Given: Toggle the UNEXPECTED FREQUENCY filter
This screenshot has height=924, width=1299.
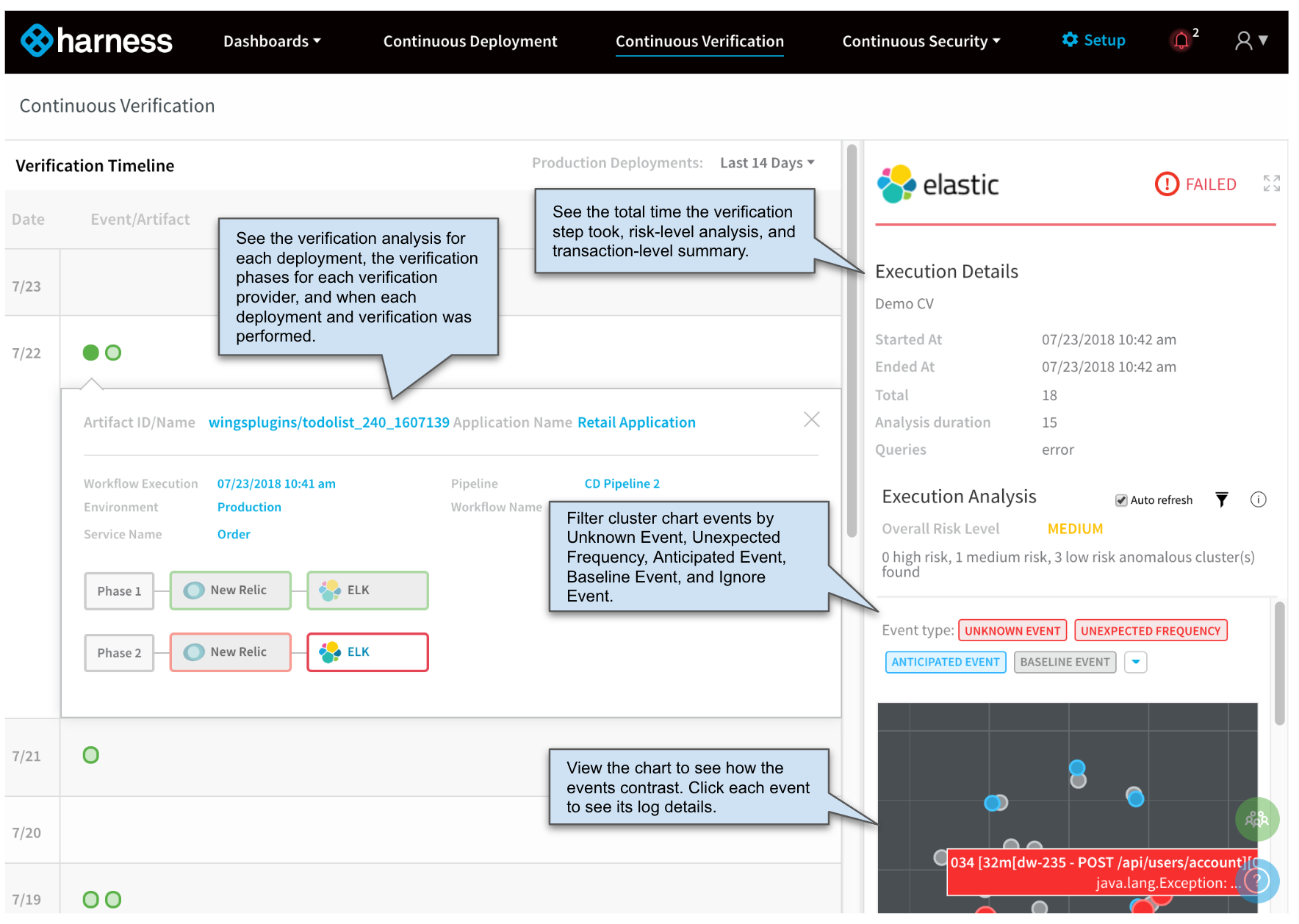Looking at the screenshot, I should coord(1151,630).
